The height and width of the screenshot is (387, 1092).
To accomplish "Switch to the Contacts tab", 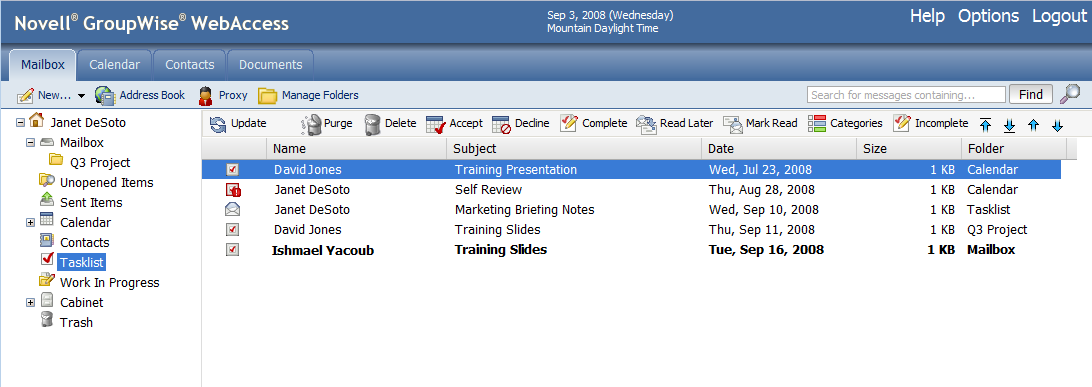I will coord(189,65).
